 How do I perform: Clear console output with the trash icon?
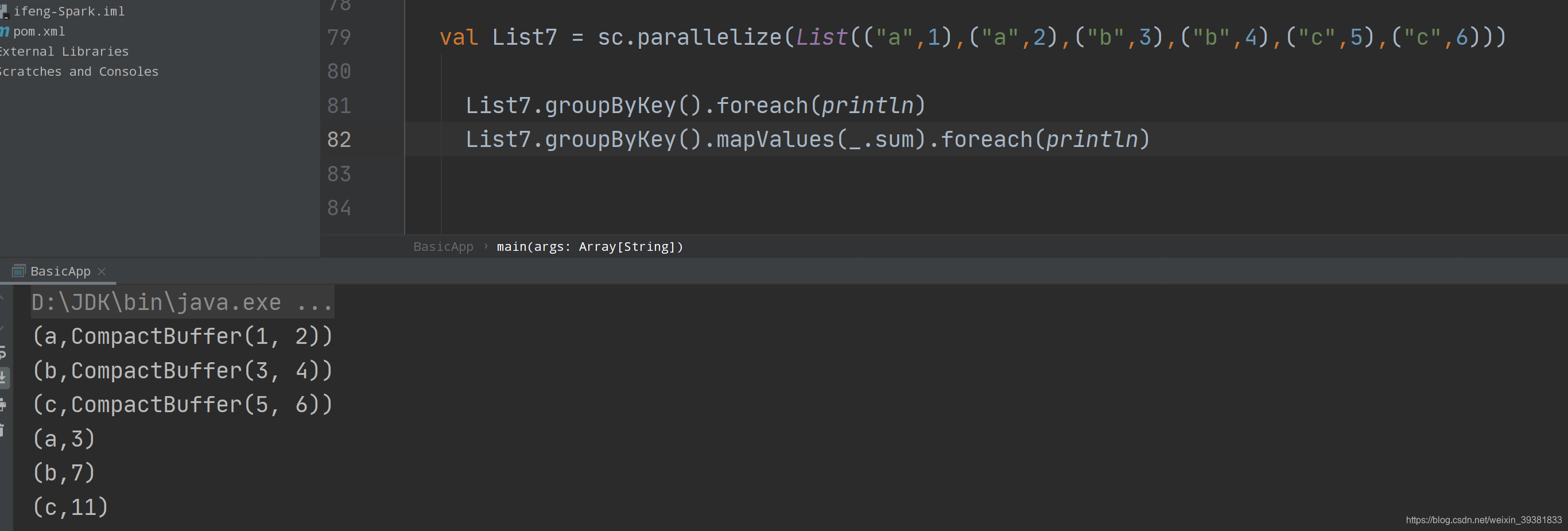2,430
